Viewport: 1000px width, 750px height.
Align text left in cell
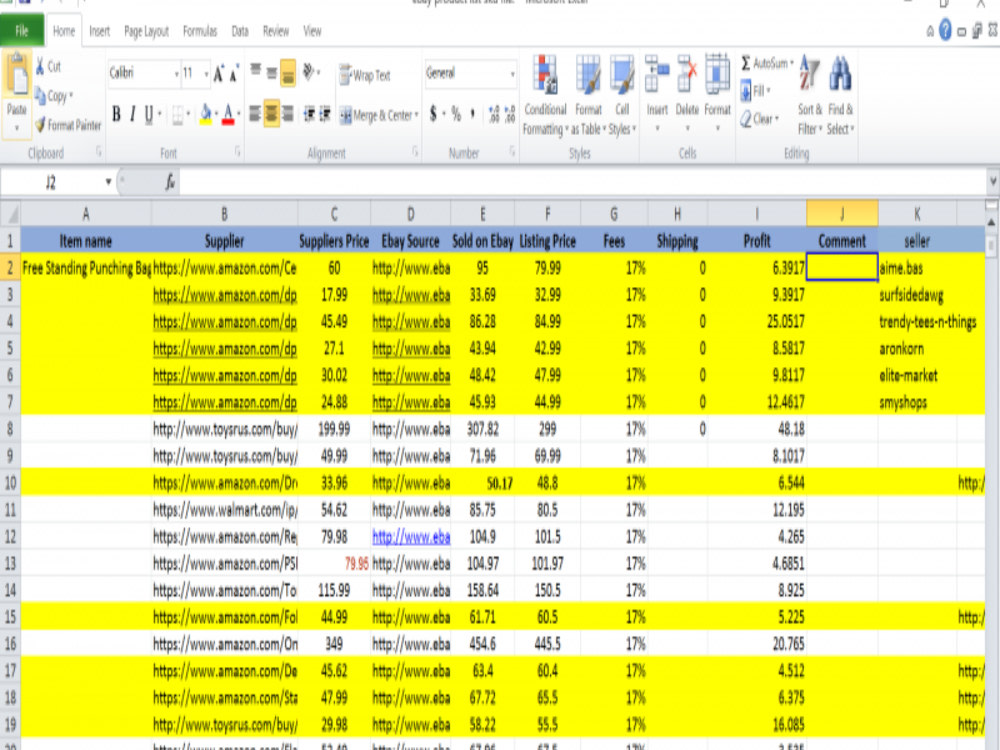tap(255, 115)
